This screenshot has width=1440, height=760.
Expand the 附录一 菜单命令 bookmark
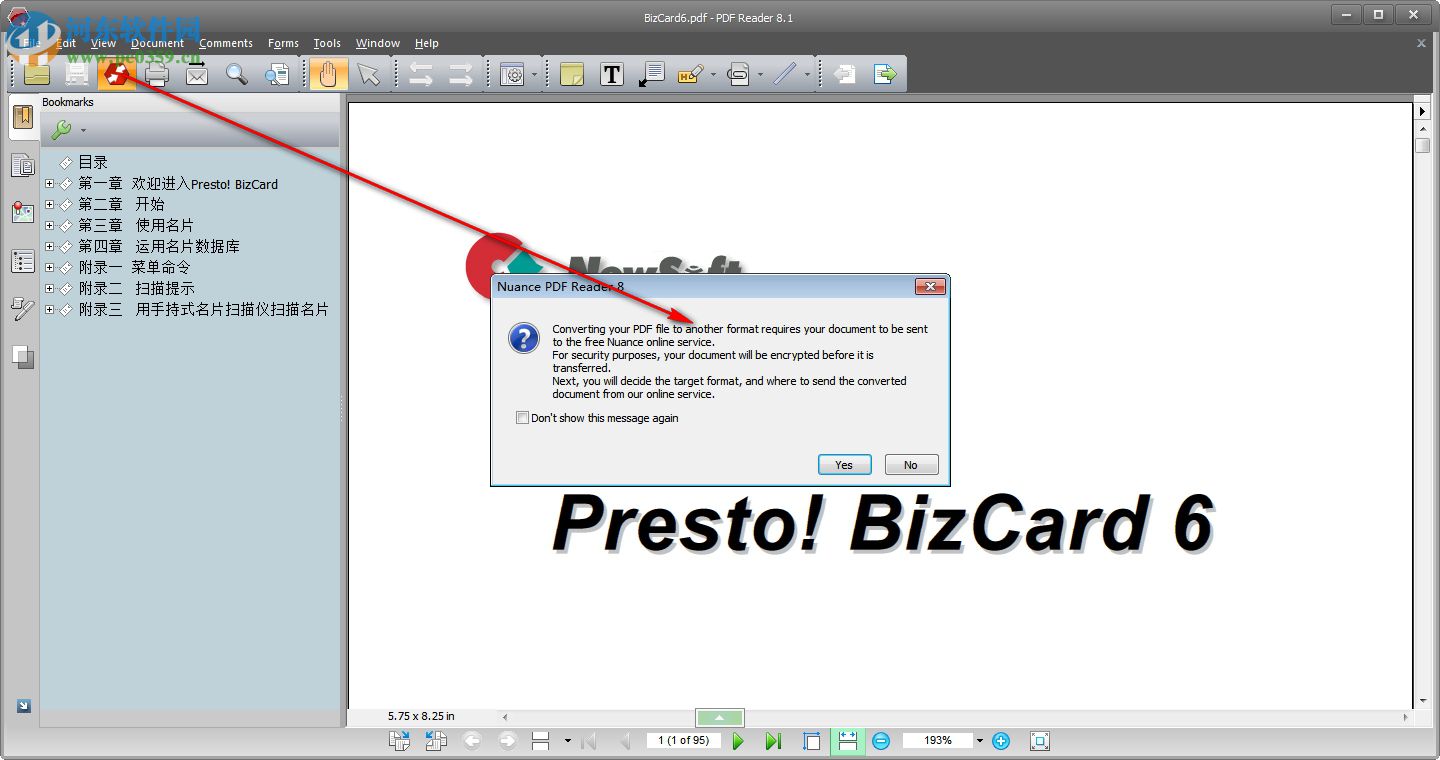[x=50, y=267]
